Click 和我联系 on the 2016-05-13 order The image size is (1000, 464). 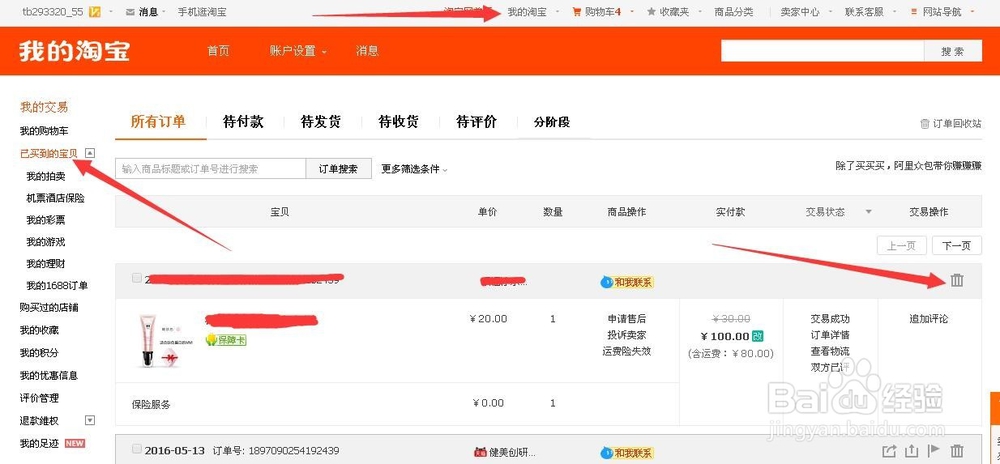point(628,453)
